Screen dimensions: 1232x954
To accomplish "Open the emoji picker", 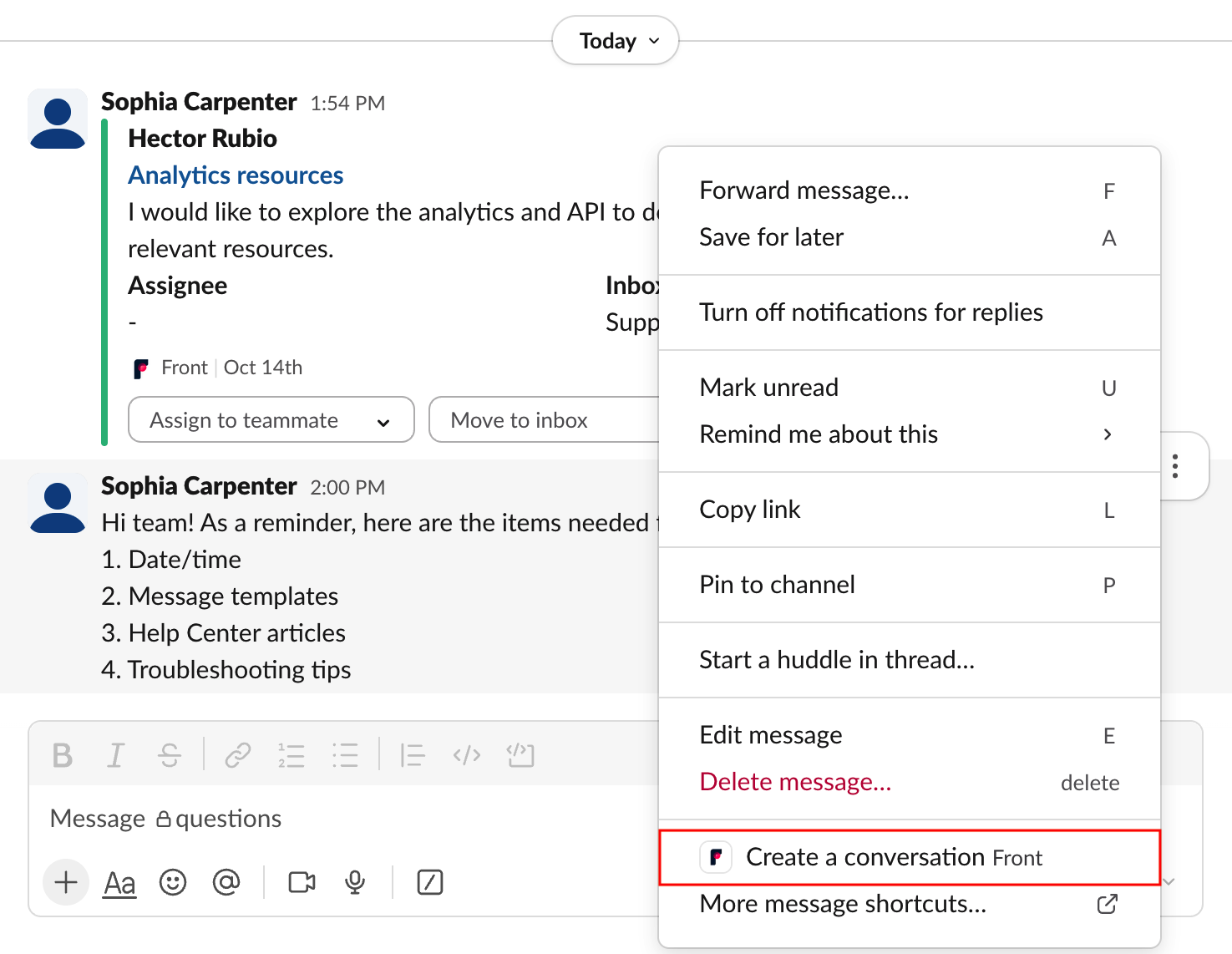I will tap(173, 882).
